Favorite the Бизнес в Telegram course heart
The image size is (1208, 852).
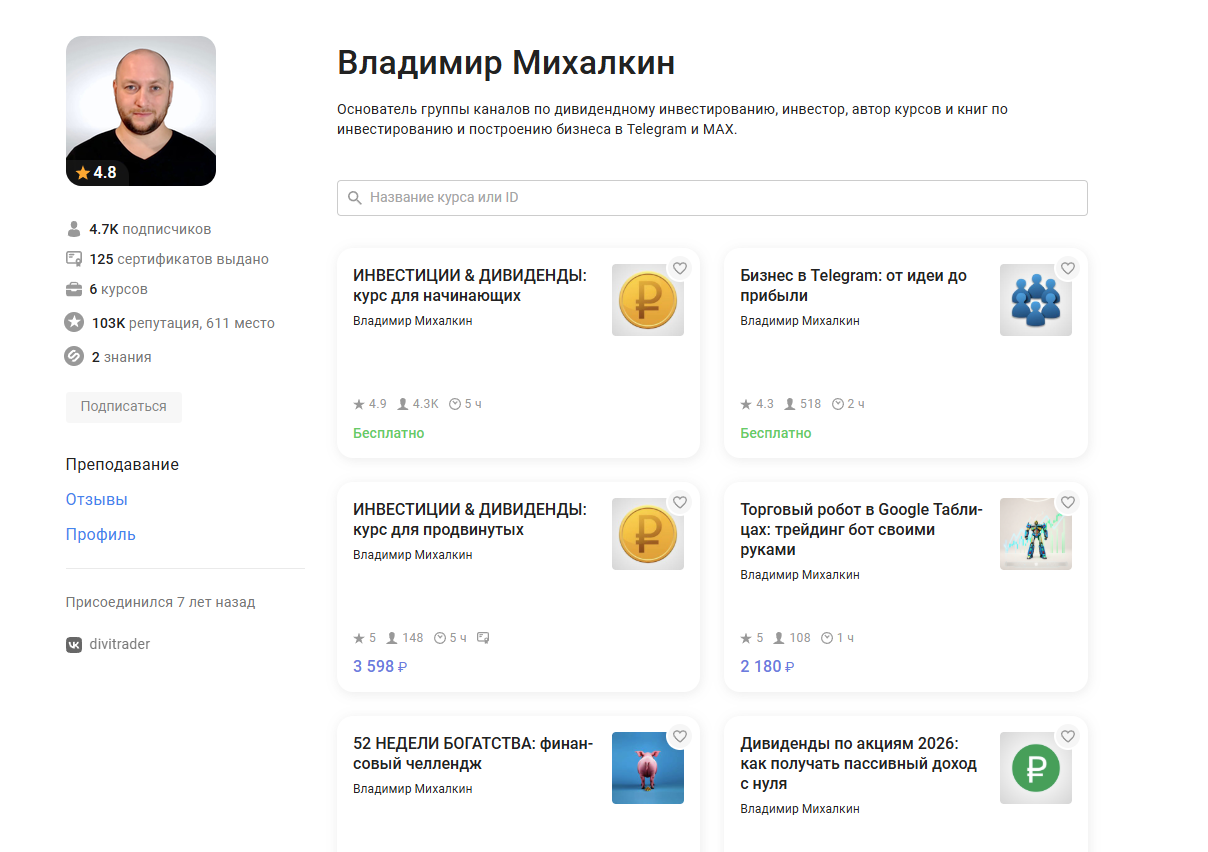(1068, 268)
